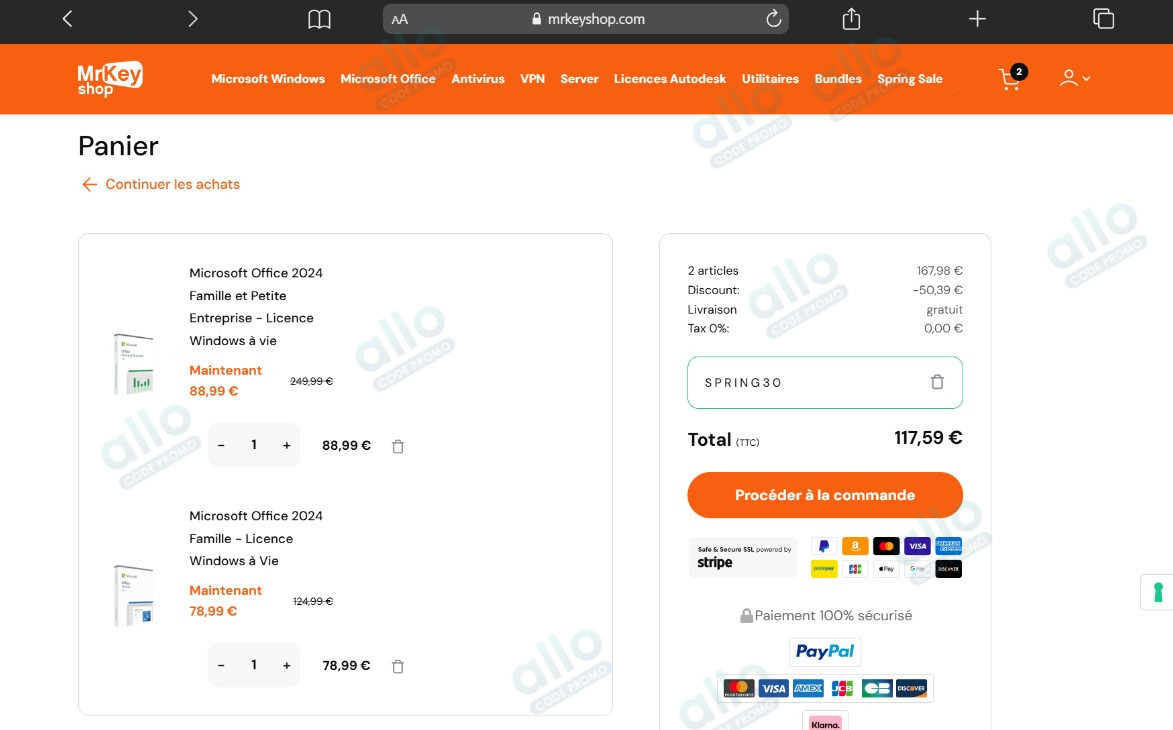The width and height of the screenshot is (1173, 730).
Task: Expand the account dropdown chevron
Action: [x=1086, y=79]
